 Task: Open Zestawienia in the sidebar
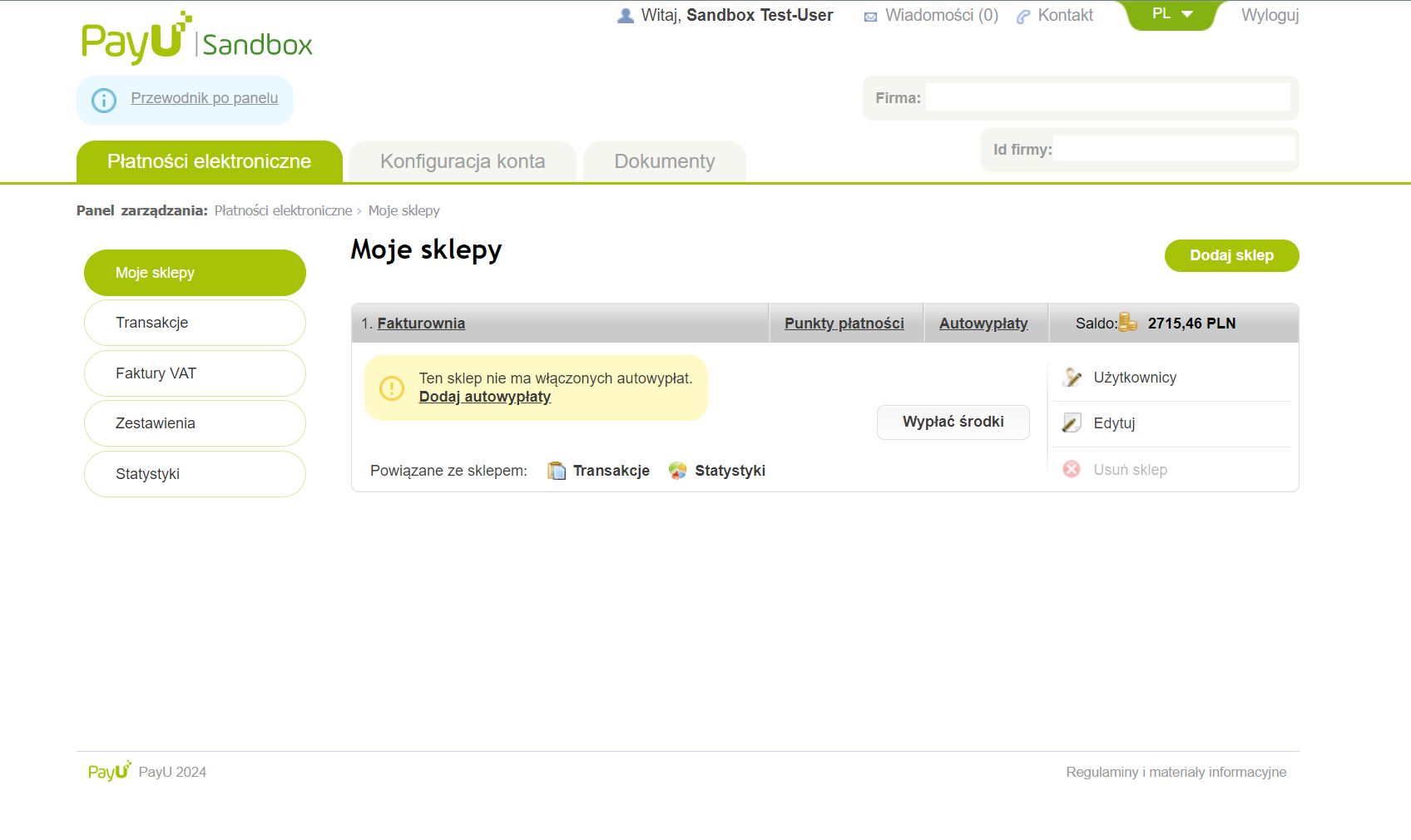pos(195,423)
